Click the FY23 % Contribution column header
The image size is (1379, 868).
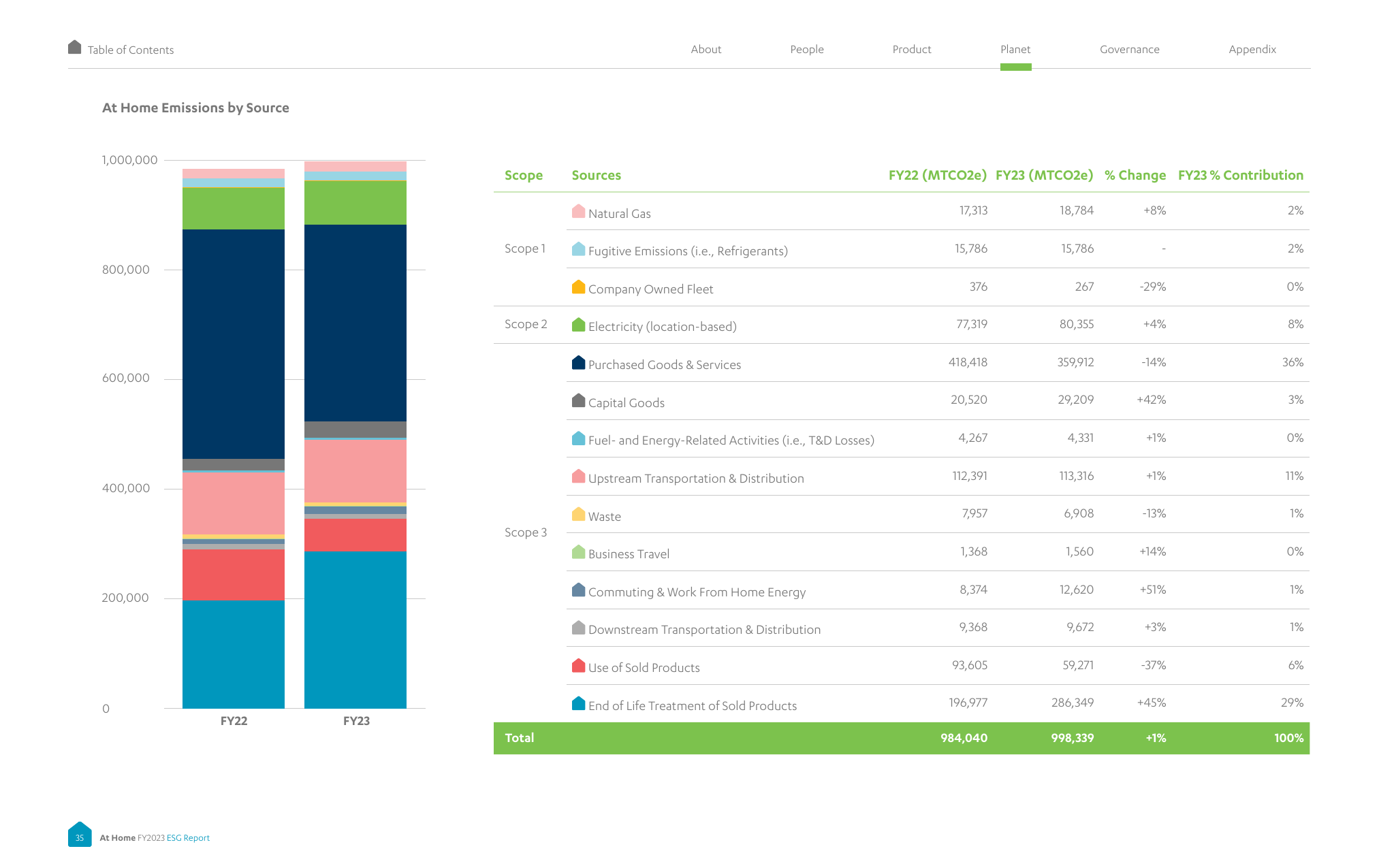1241,175
